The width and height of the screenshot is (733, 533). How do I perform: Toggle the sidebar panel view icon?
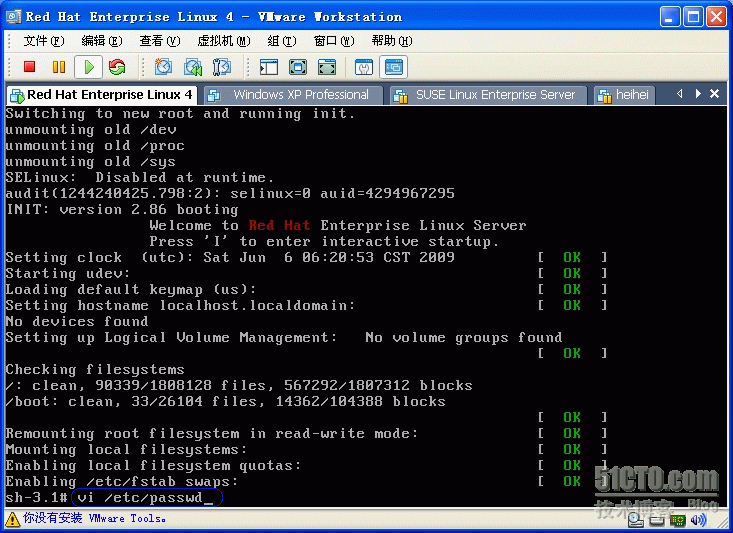click(269, 67)
